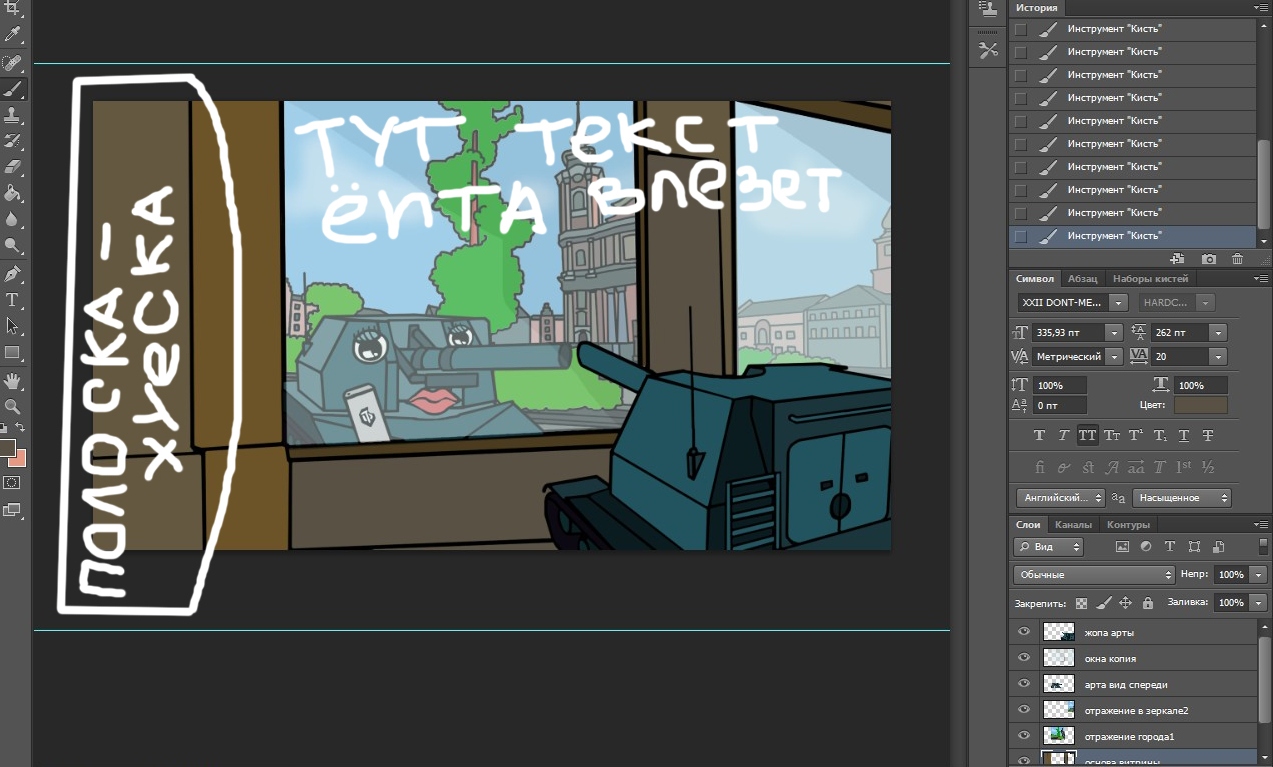Viewport: 1273px width, 767px height.
Task: Toggle Faux Bold text style
Action: (x=1039, y=435)
